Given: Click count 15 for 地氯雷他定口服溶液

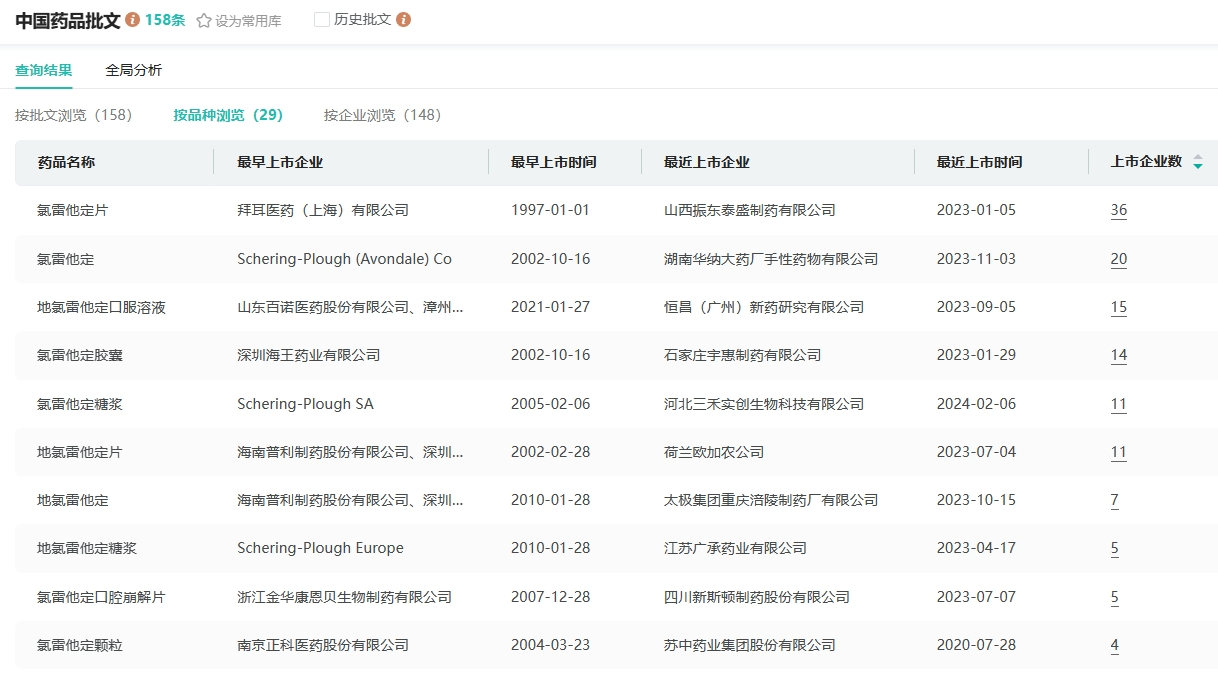Looking at the screenshot, I should (1118, 307).
